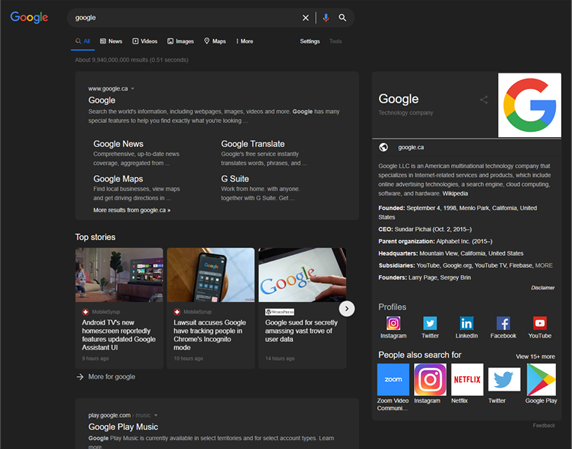Switch to the News tab
Image resolution: width=572 pixels, height=449 pixels.
(111, 41)
